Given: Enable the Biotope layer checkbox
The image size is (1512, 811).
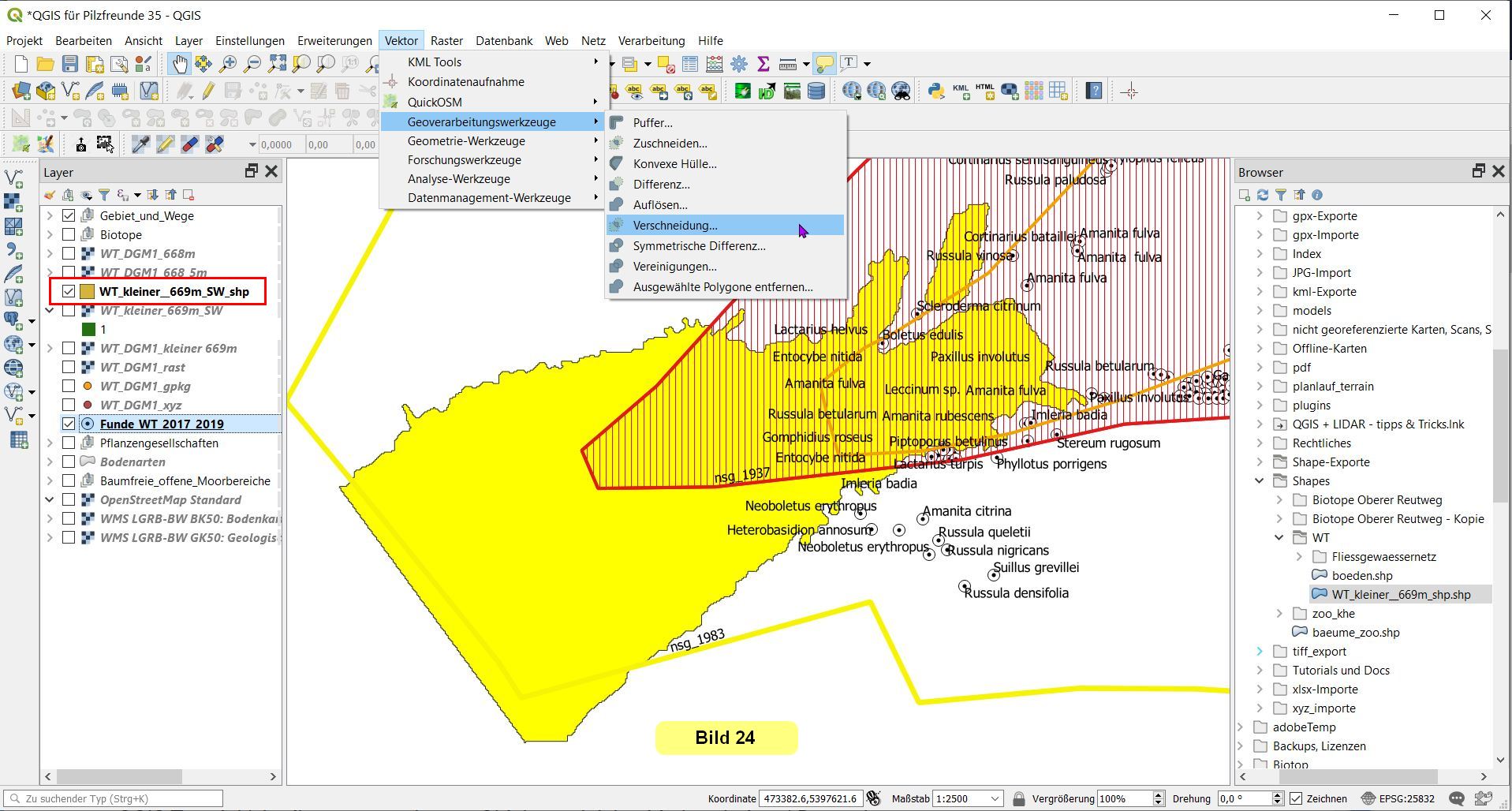Looking at the screenshot, I should click(x=69, y=234).
